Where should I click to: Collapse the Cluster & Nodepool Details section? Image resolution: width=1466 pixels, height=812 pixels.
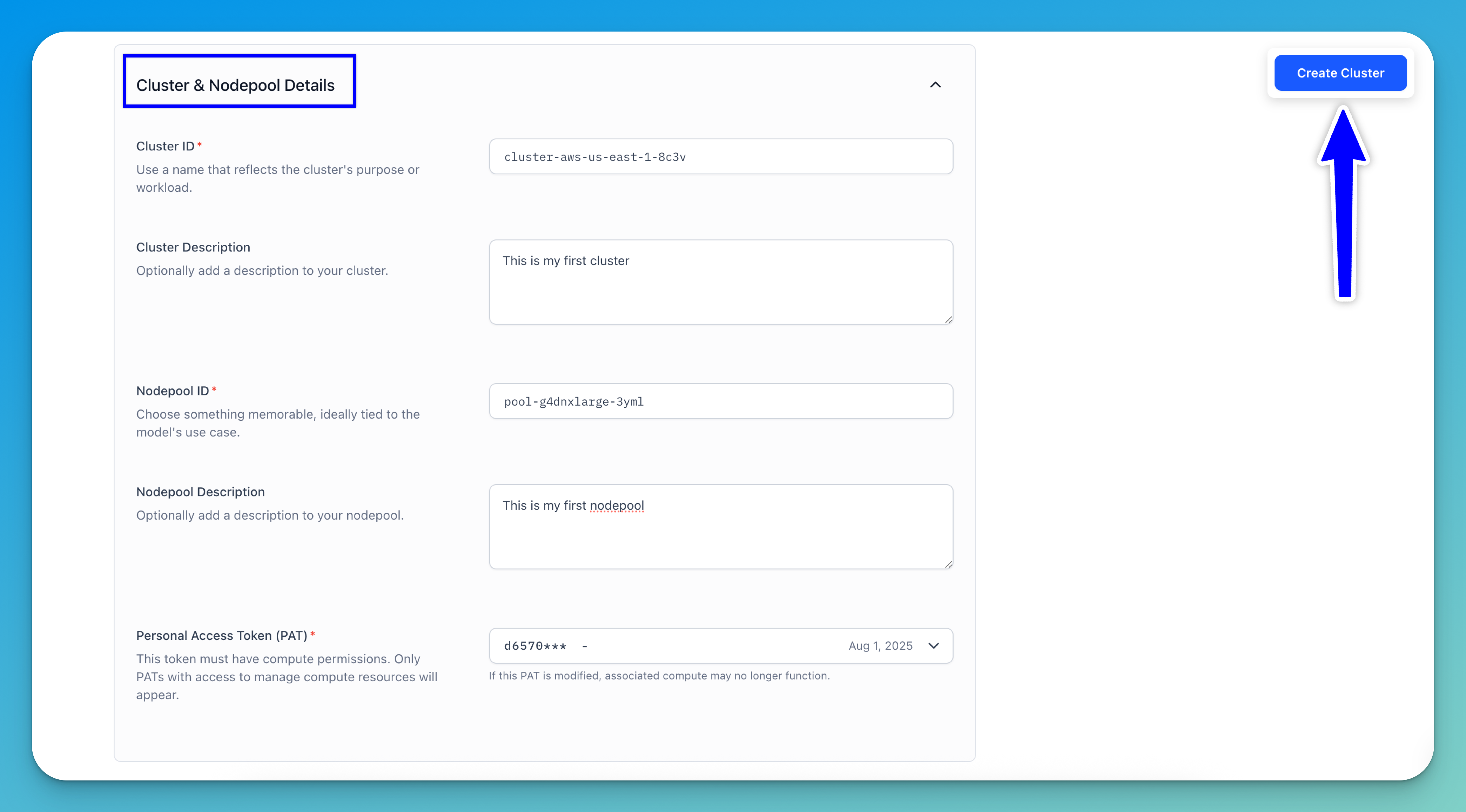click(x=935, y=85)
